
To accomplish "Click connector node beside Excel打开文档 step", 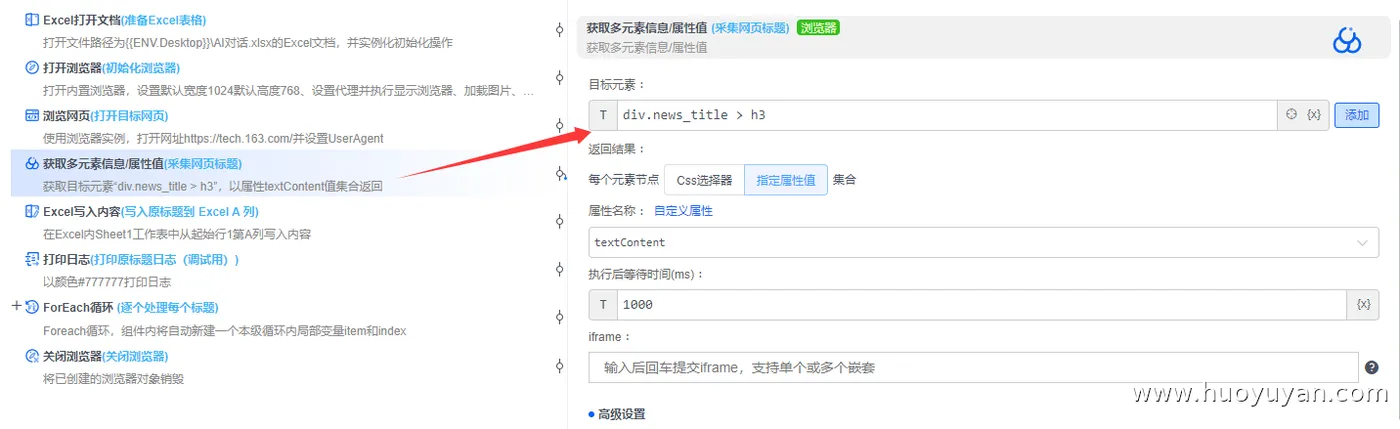I will tap(560, 30).
